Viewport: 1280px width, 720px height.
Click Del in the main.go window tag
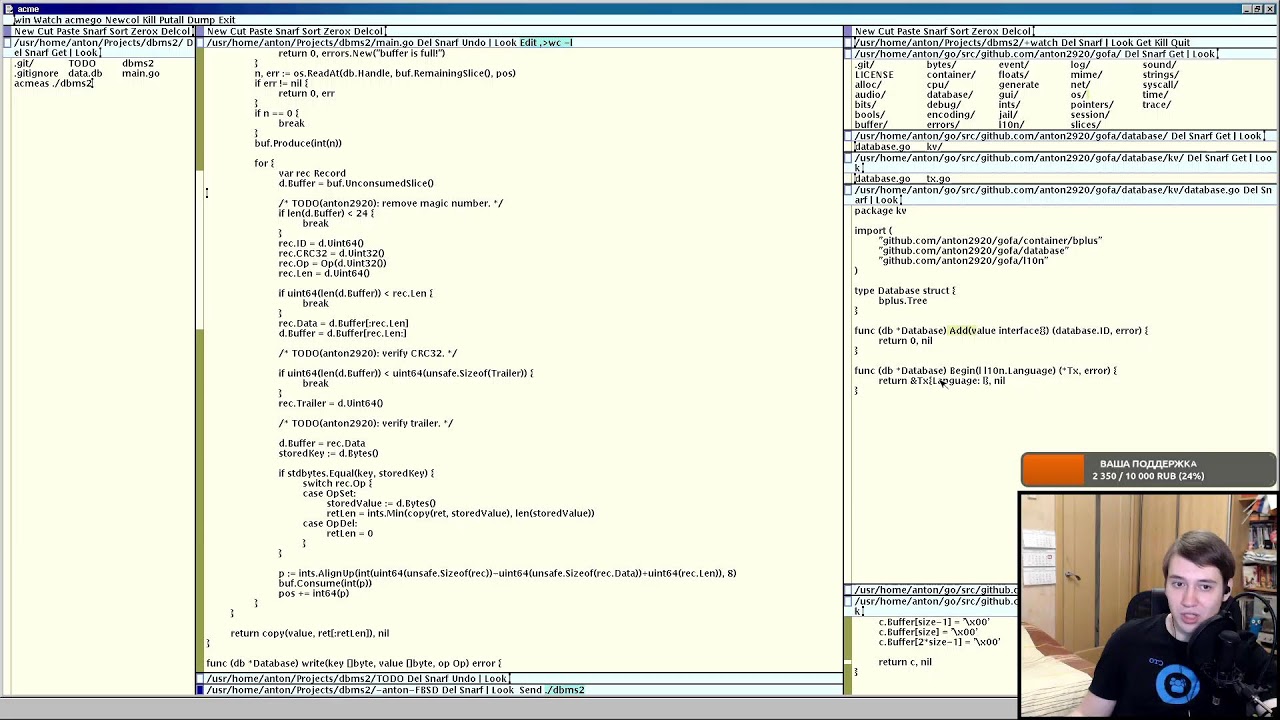point(425,43)
